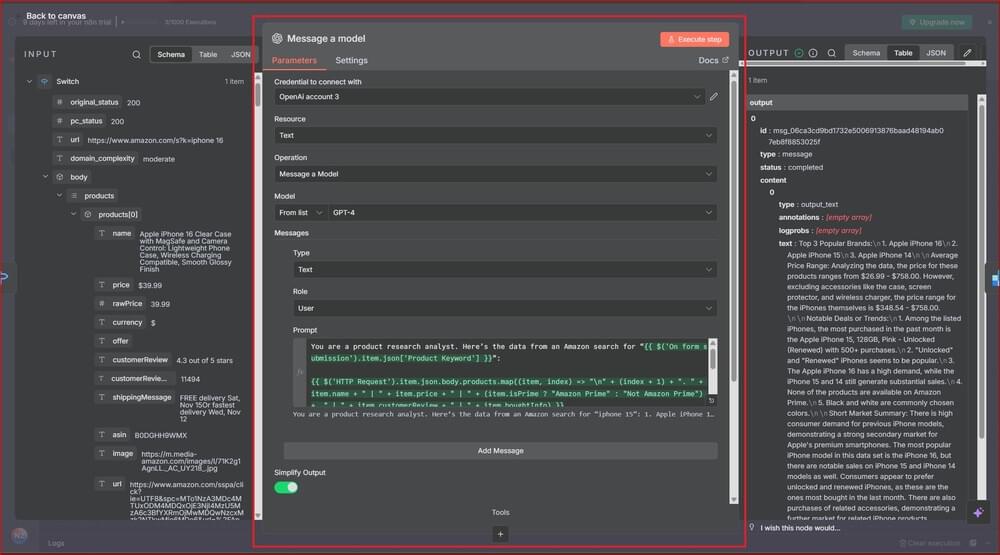Click the pencil icon beside OpenAi credential
Screen dimensions: 1000x555
point(713,97)
